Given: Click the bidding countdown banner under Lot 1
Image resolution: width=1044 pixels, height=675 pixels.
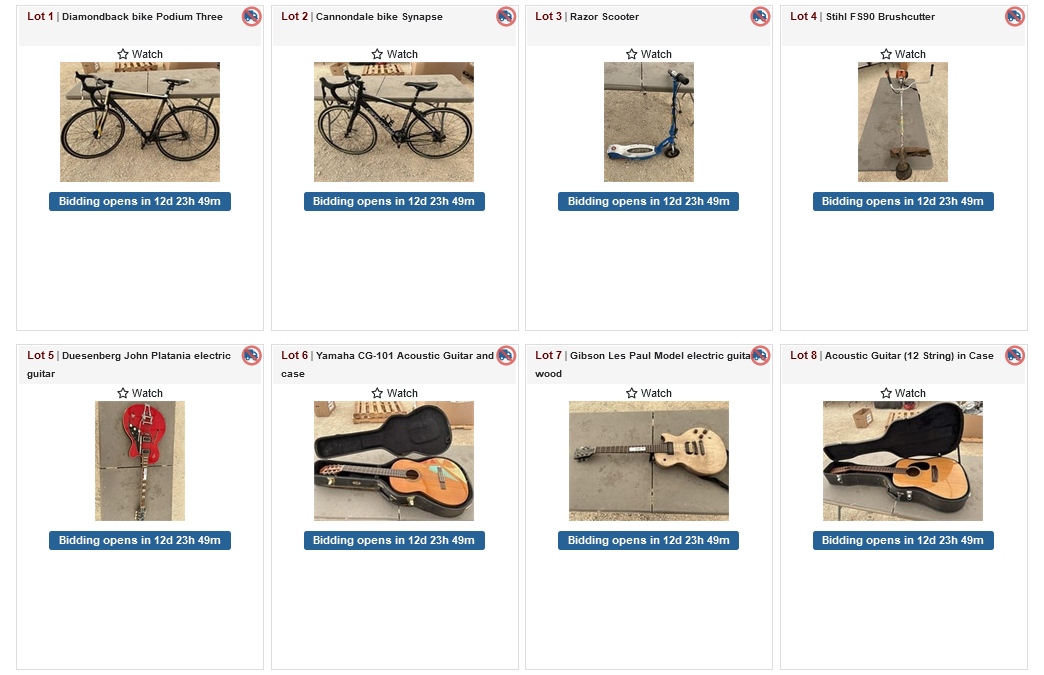Looking at the screenshot, I should tap(139, 201).
